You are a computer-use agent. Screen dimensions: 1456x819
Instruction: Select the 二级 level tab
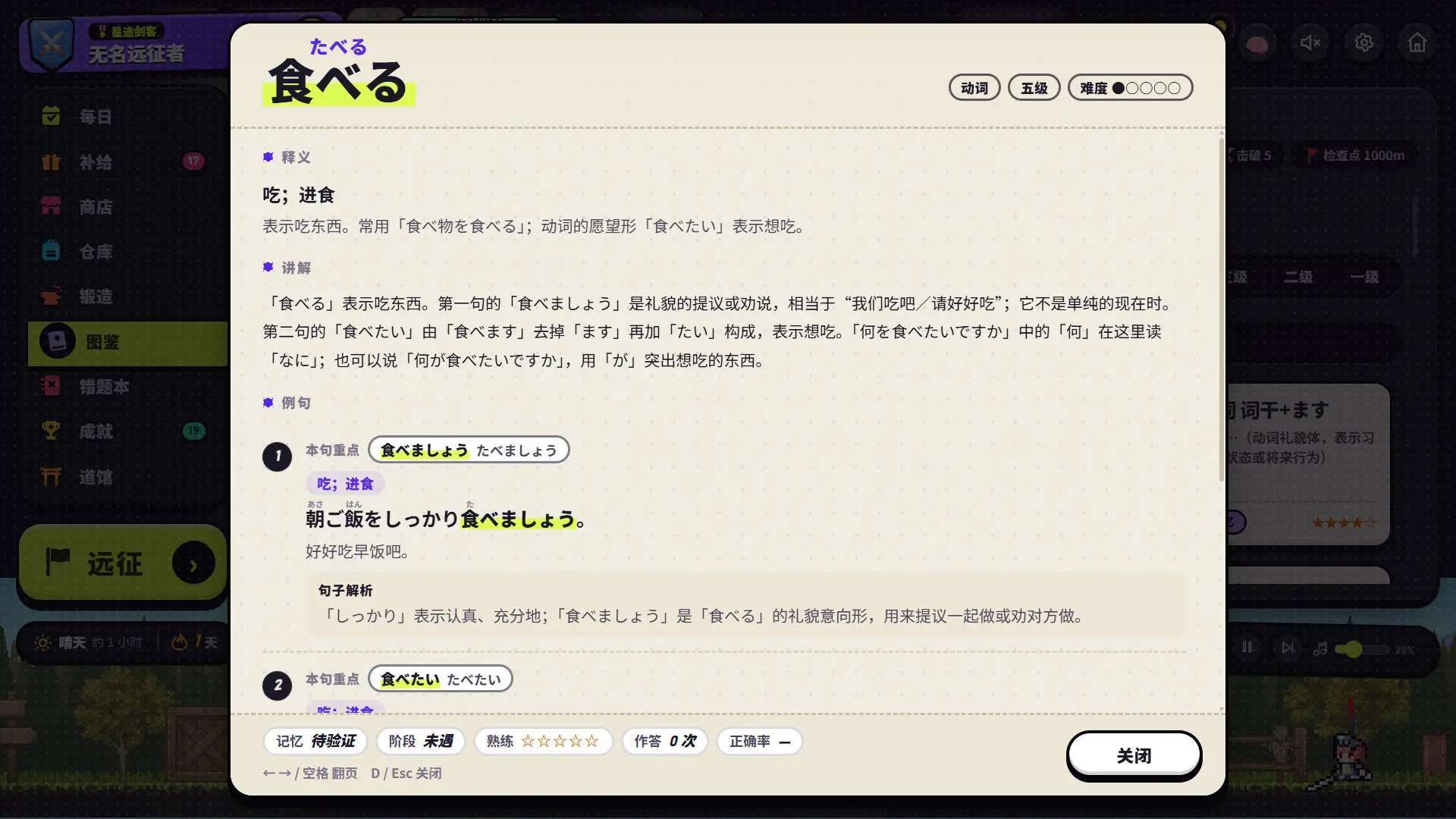point(1298,277)
